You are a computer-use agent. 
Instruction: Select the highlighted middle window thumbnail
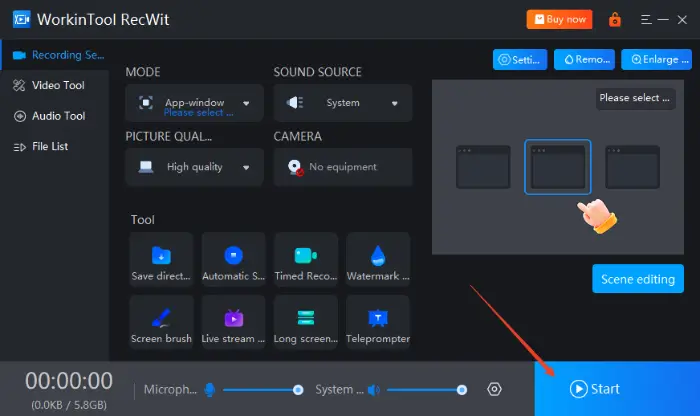click(557, 166)
